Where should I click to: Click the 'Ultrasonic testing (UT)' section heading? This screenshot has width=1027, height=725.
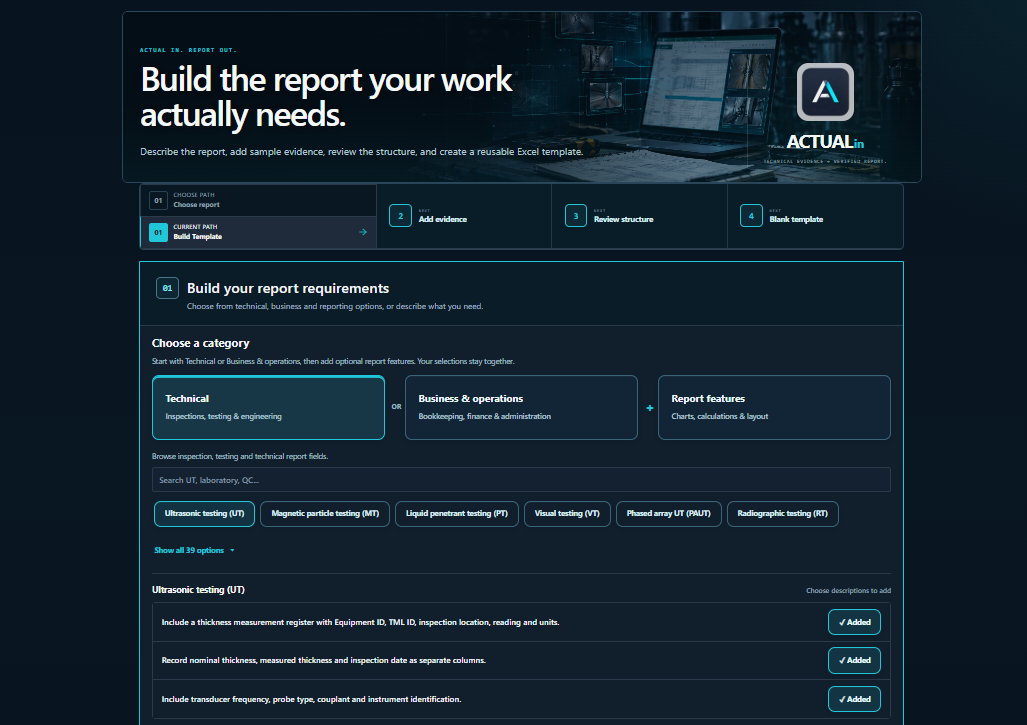tap(198, 590)
